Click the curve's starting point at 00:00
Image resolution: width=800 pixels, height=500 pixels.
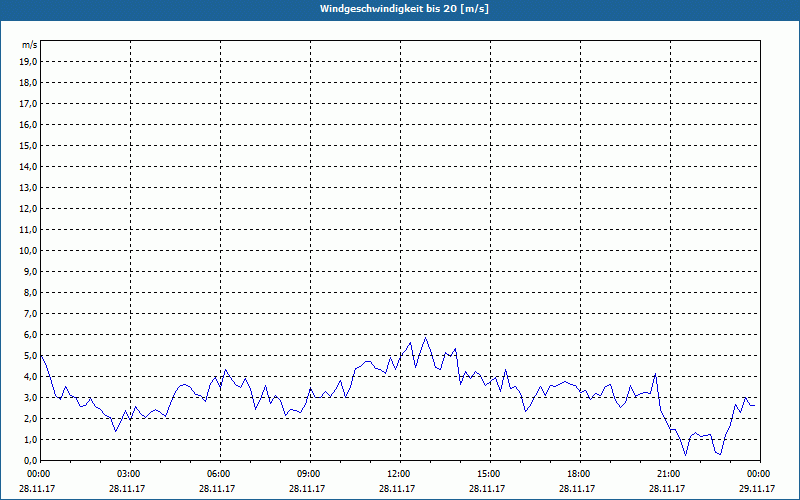tap(41, 355)
